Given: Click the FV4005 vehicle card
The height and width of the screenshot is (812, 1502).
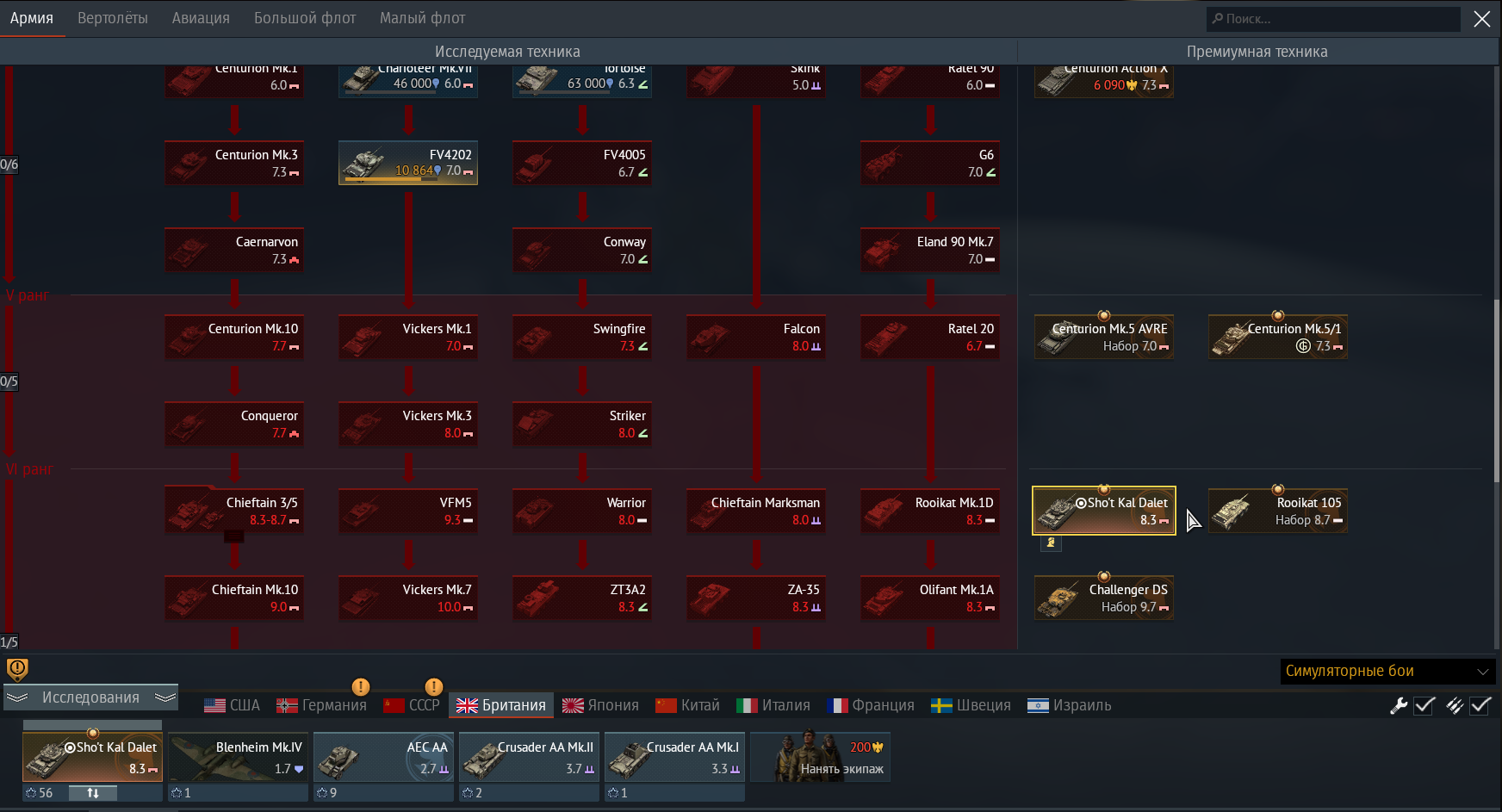Looking at the screenshot, I should [x=582, y=163].
